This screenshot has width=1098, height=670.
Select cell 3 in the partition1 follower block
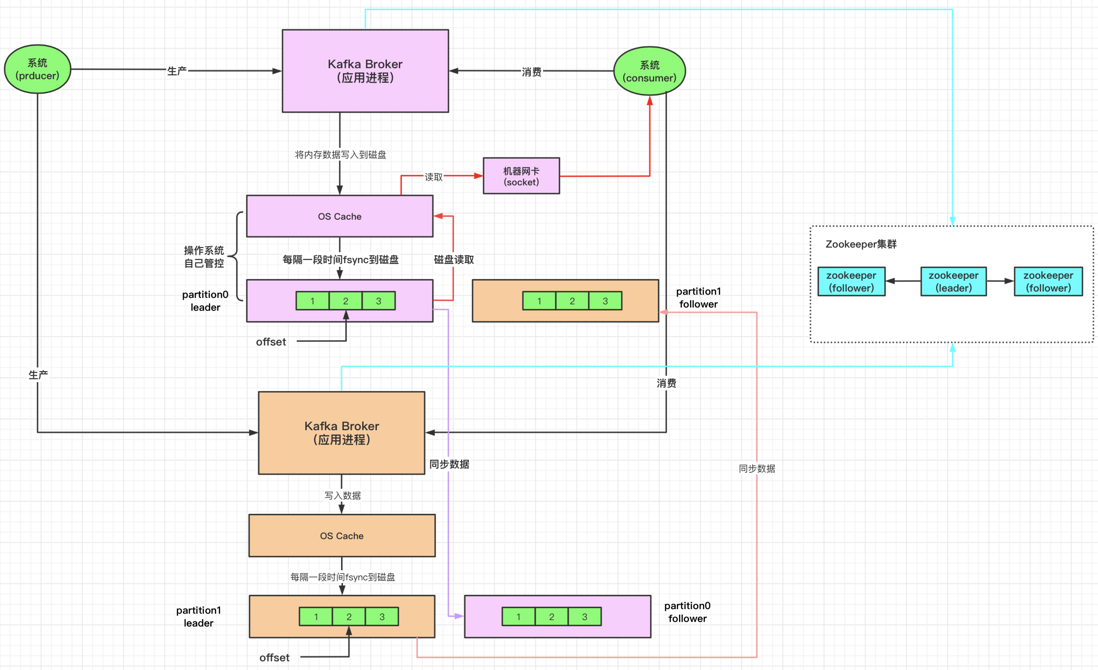click(x=606, y=301)
